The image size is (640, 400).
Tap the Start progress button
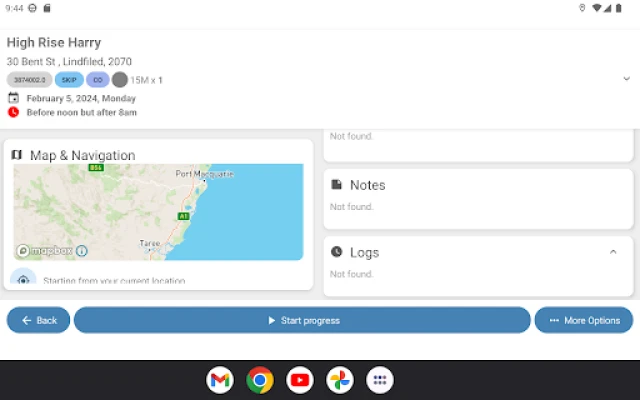point(302,320)
